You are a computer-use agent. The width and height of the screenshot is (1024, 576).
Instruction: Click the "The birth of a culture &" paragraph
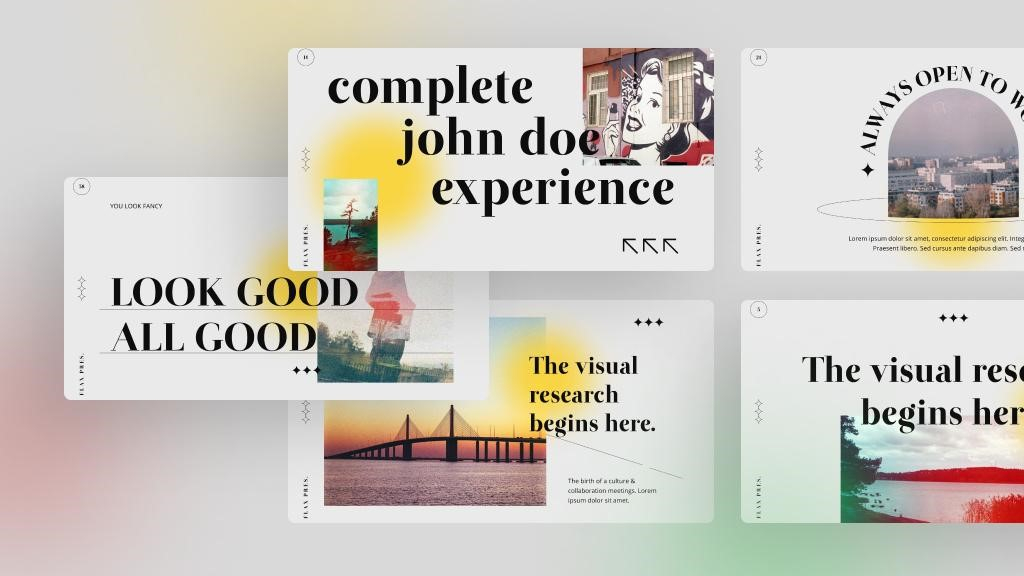(x=612, y=490)
